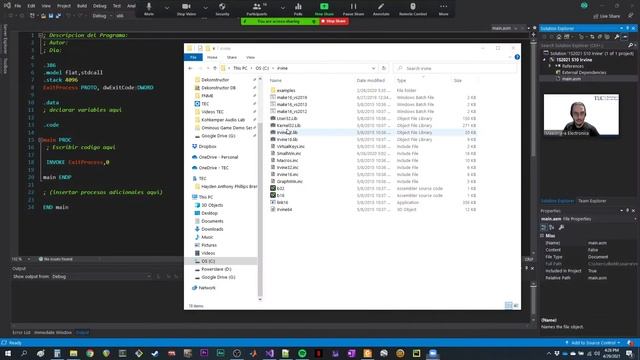Select the Macros.inc file
Image resolution: width=640 pixels, height=360 pixels.
287,160
